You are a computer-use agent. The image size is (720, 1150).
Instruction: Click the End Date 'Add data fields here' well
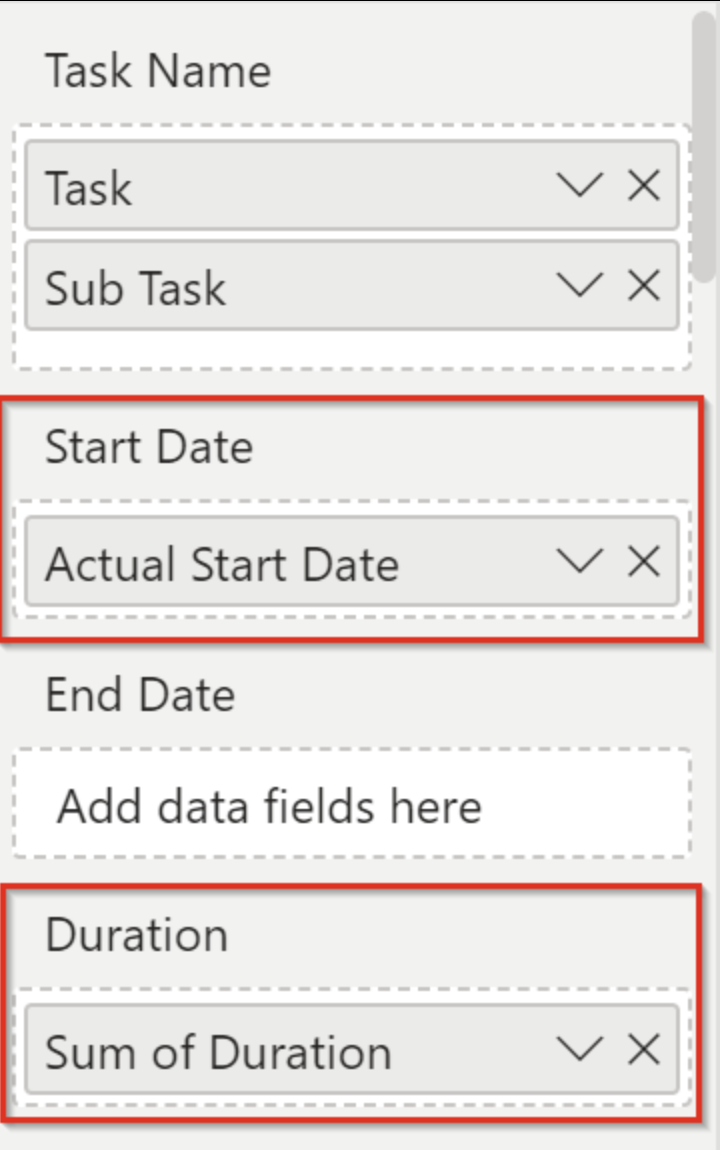click(351, 805)
